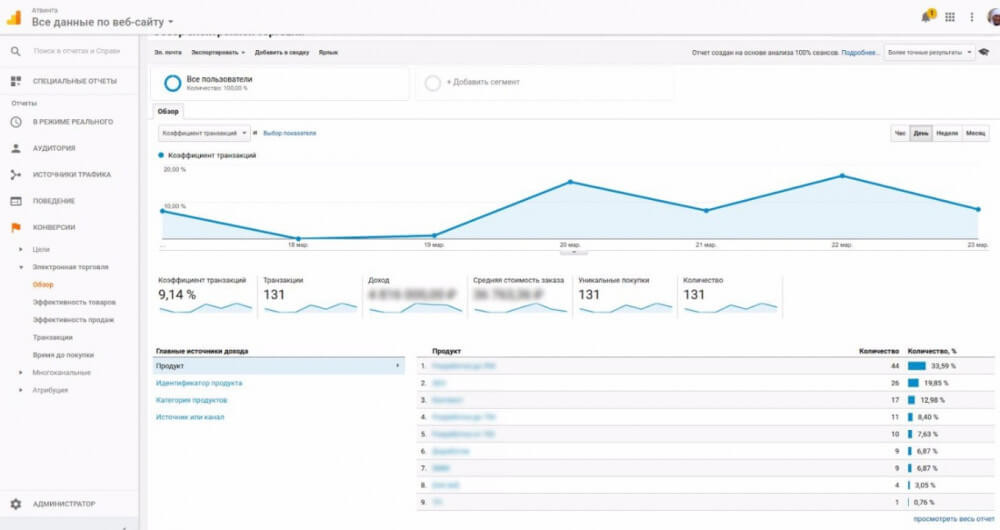Open the Экспортировать dropdown
This screenshot has width=1000, height=530.
(218, 52)
